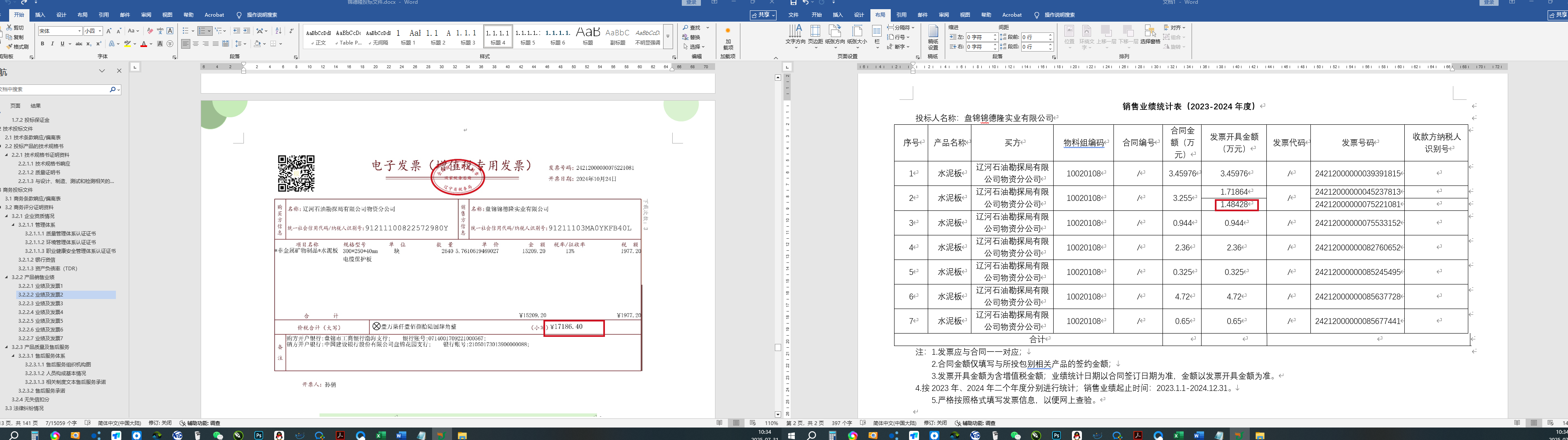Toggle left alignment in left window
Viewport: 1568px width, 440px height.
[x=186, y=44]
